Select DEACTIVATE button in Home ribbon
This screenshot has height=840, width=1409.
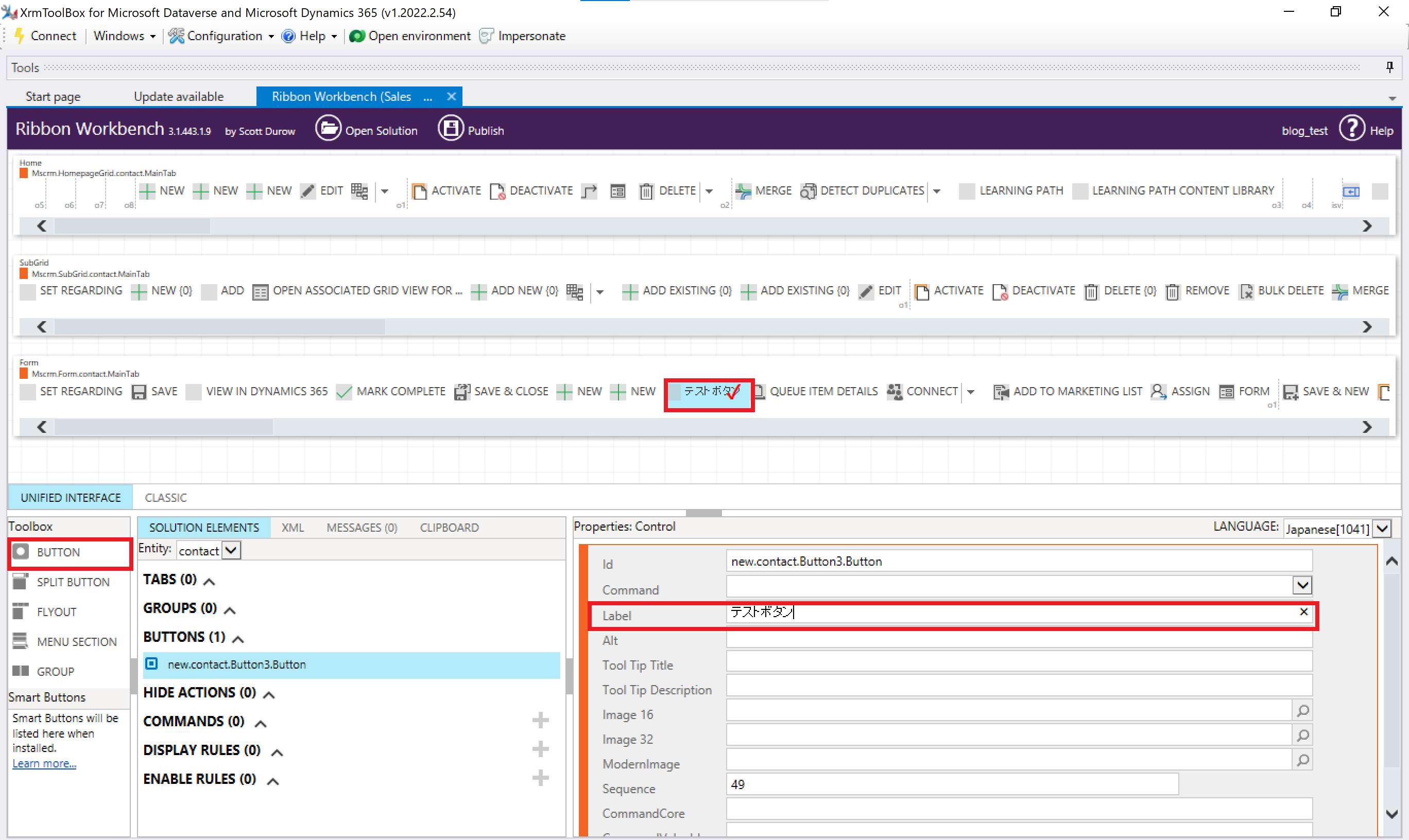point(531,191)
